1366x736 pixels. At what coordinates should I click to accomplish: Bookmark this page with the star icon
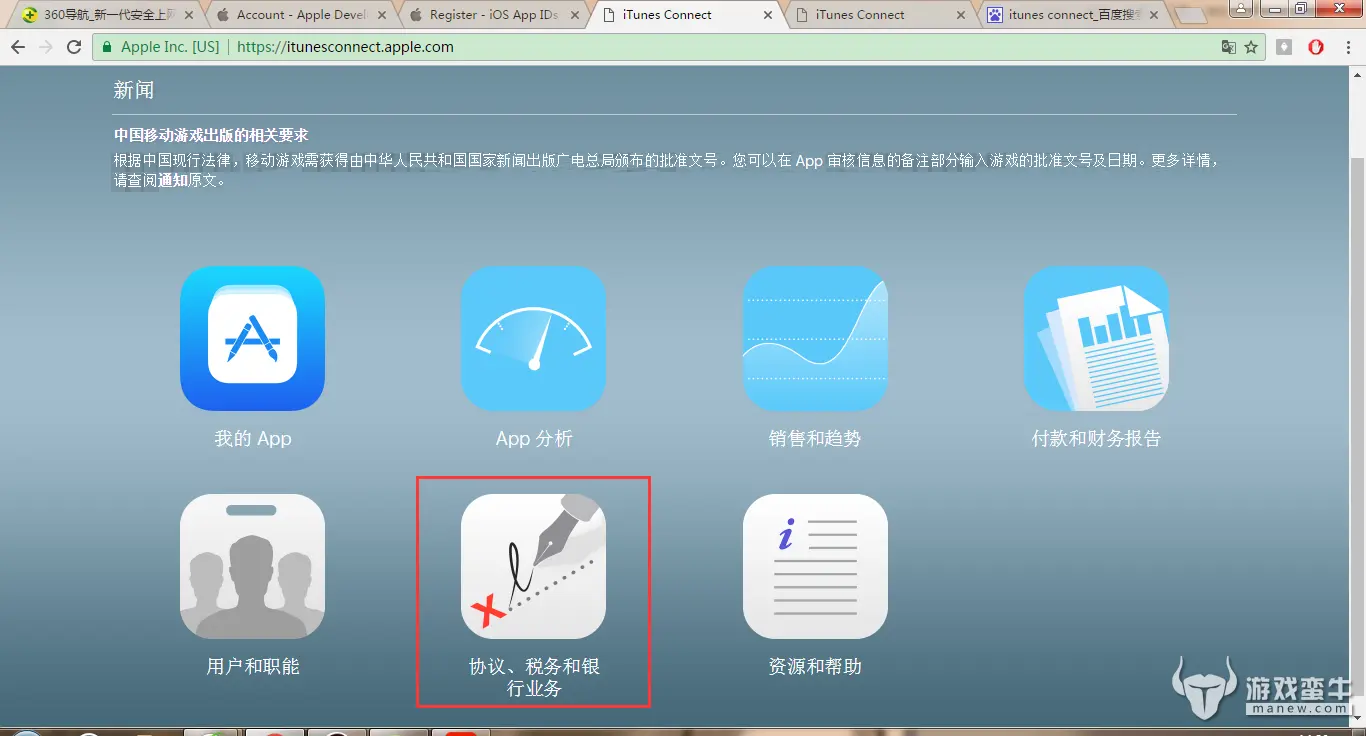[1251, 47]
